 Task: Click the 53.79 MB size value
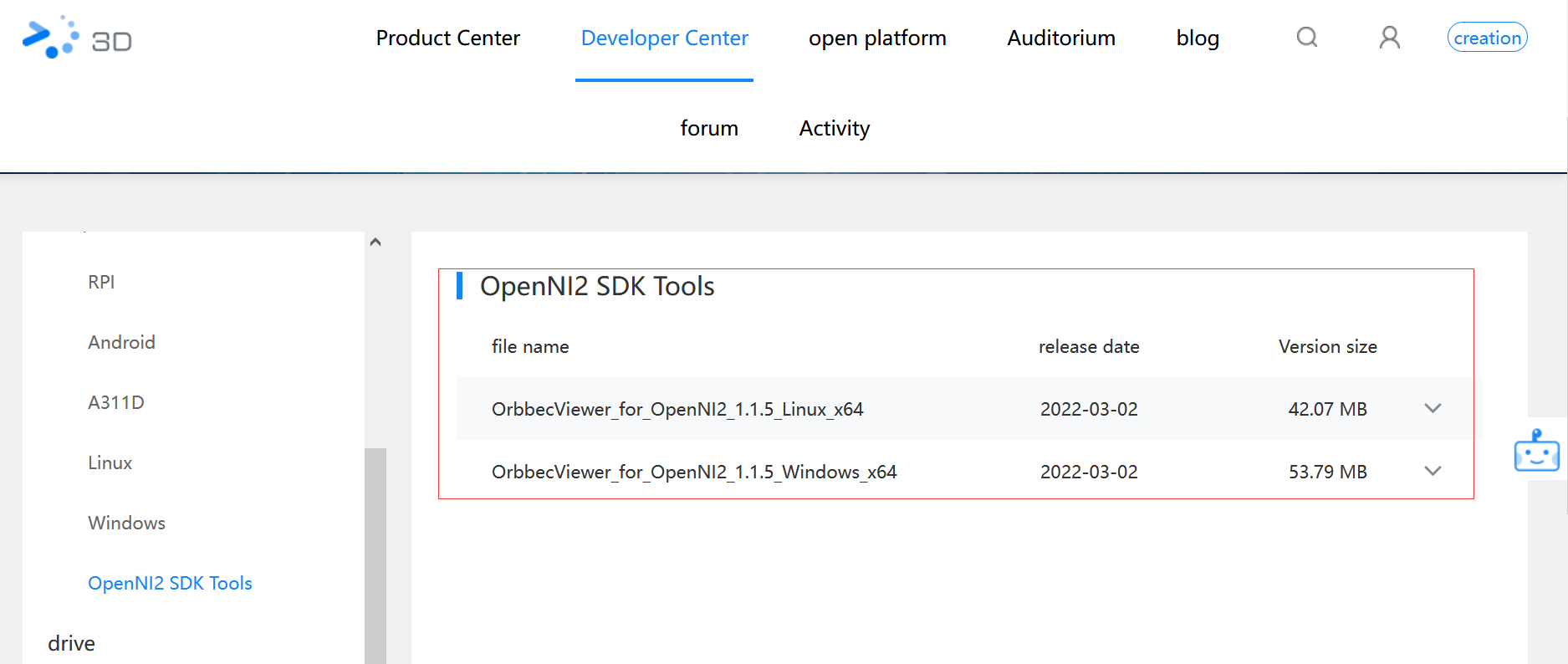point(1327,472)
